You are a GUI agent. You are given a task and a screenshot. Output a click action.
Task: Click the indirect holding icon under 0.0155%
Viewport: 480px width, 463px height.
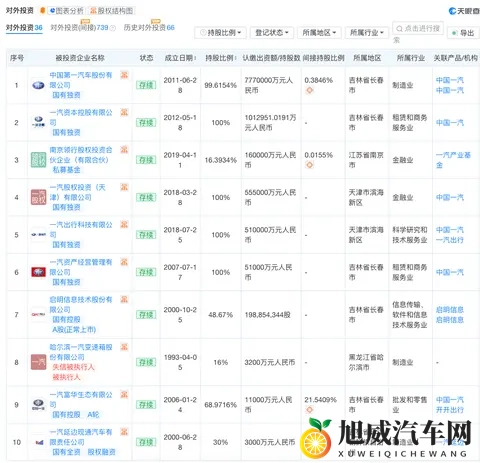(310, 165)
